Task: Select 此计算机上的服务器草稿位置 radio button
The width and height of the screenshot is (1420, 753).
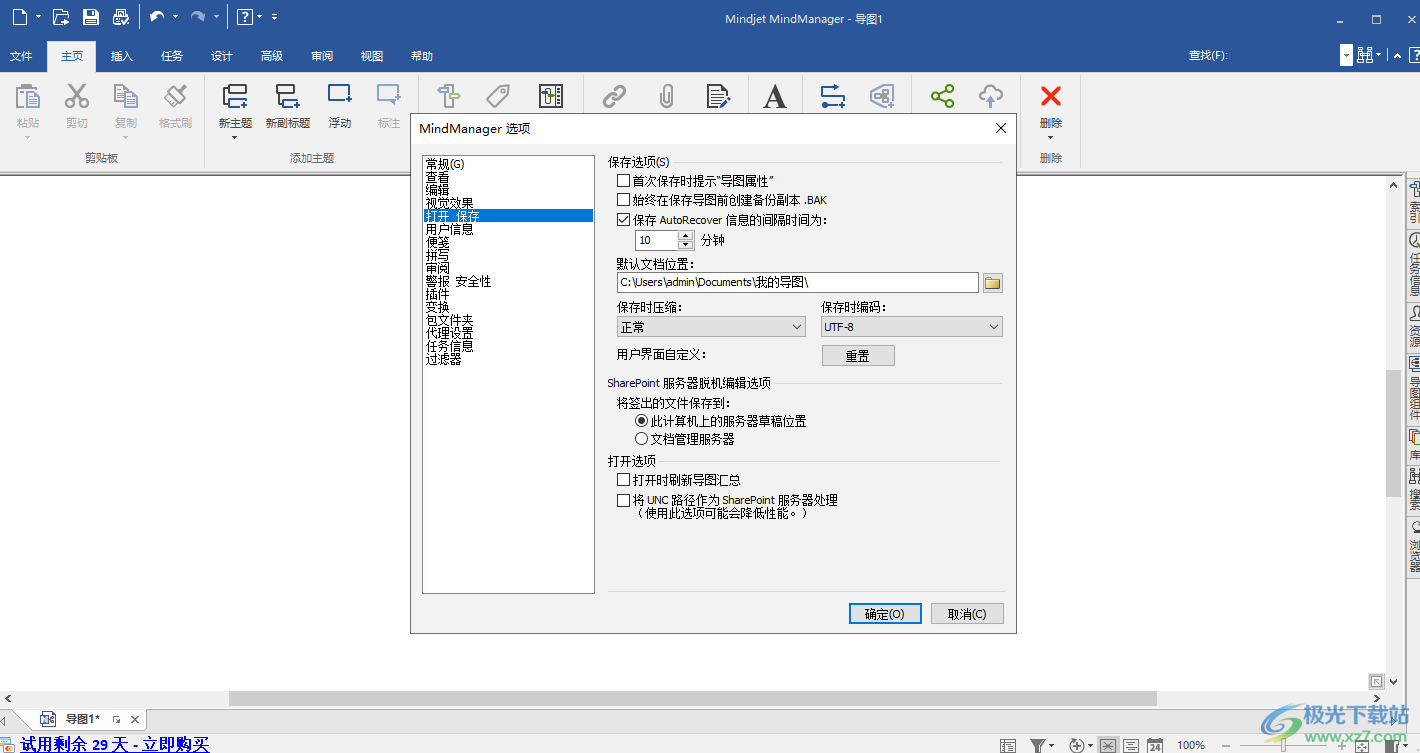Action: [642, 421]
